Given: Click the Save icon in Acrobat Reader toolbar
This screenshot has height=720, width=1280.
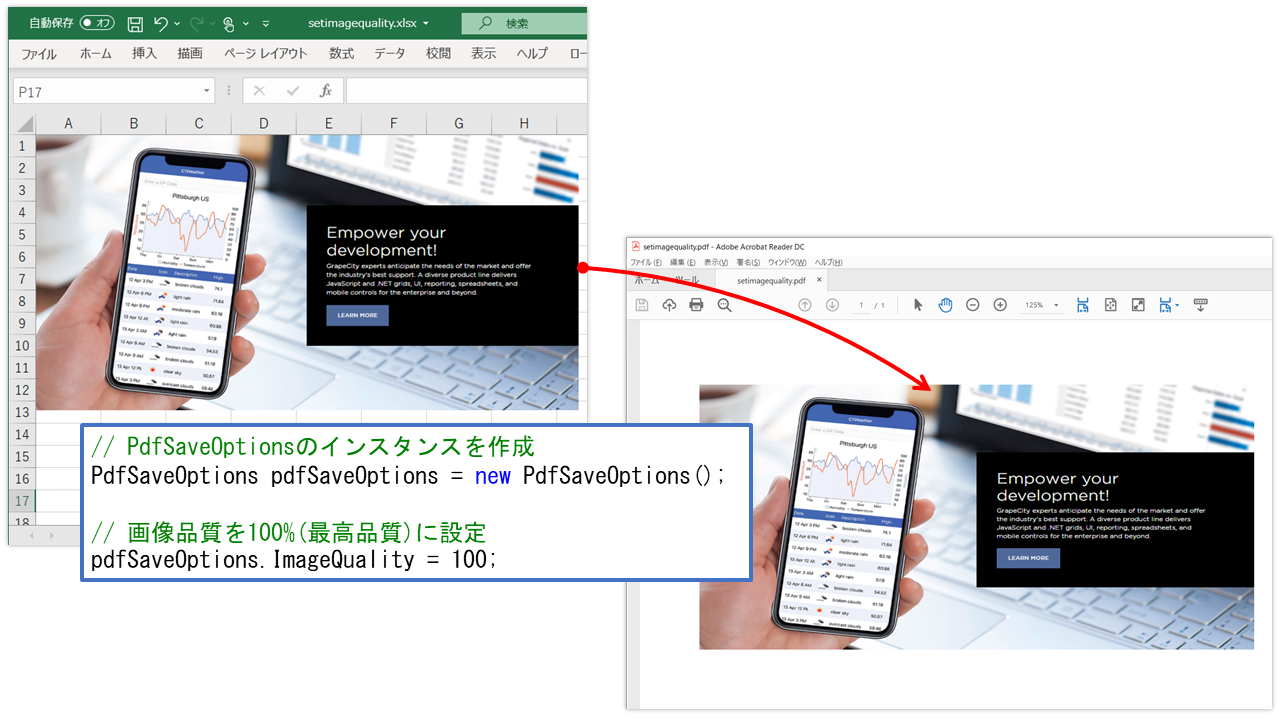Looking at the screenshot, I should [642, 305].
